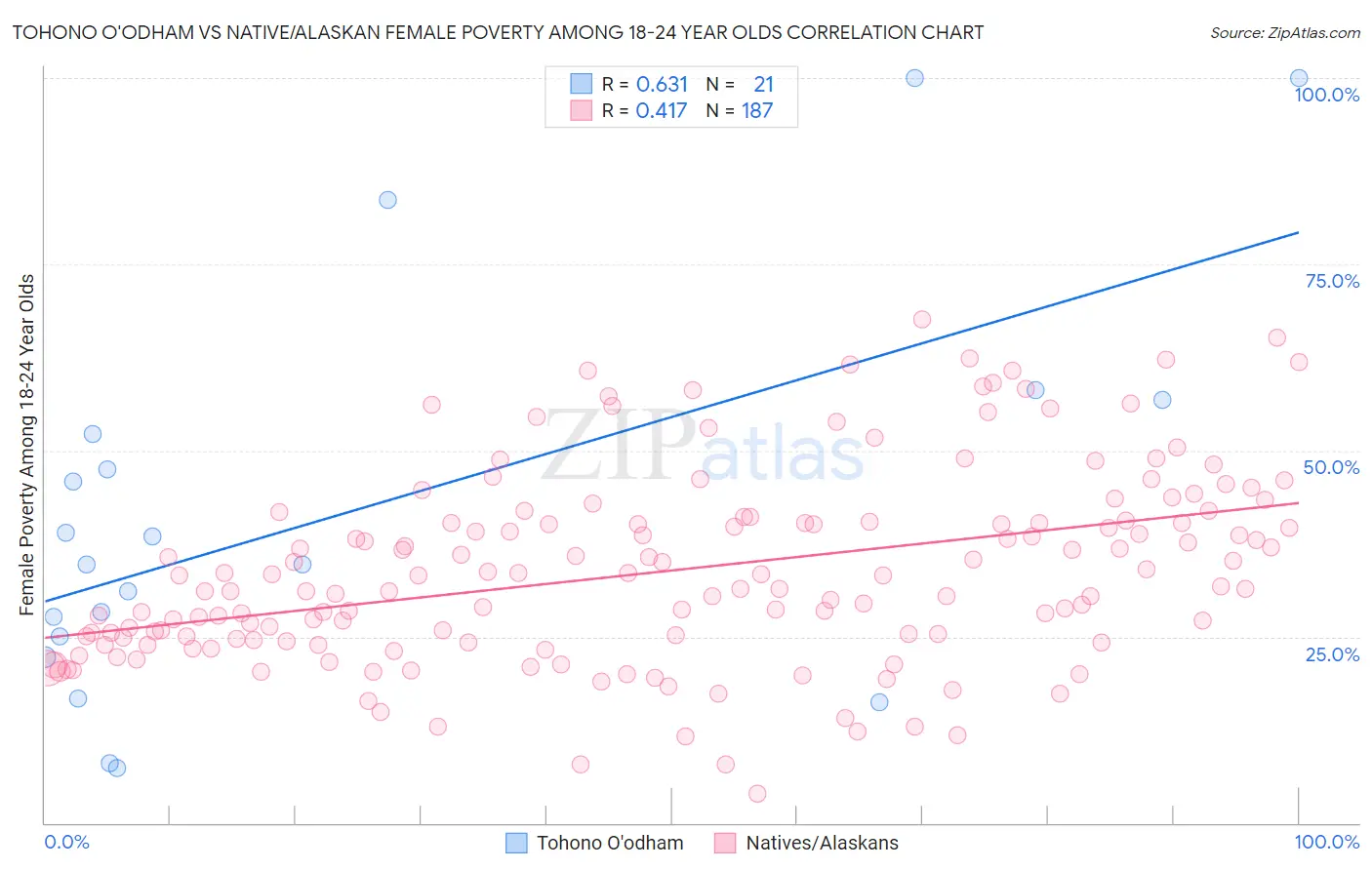Click the lowest pink data point near bottom

pos(757,794)
